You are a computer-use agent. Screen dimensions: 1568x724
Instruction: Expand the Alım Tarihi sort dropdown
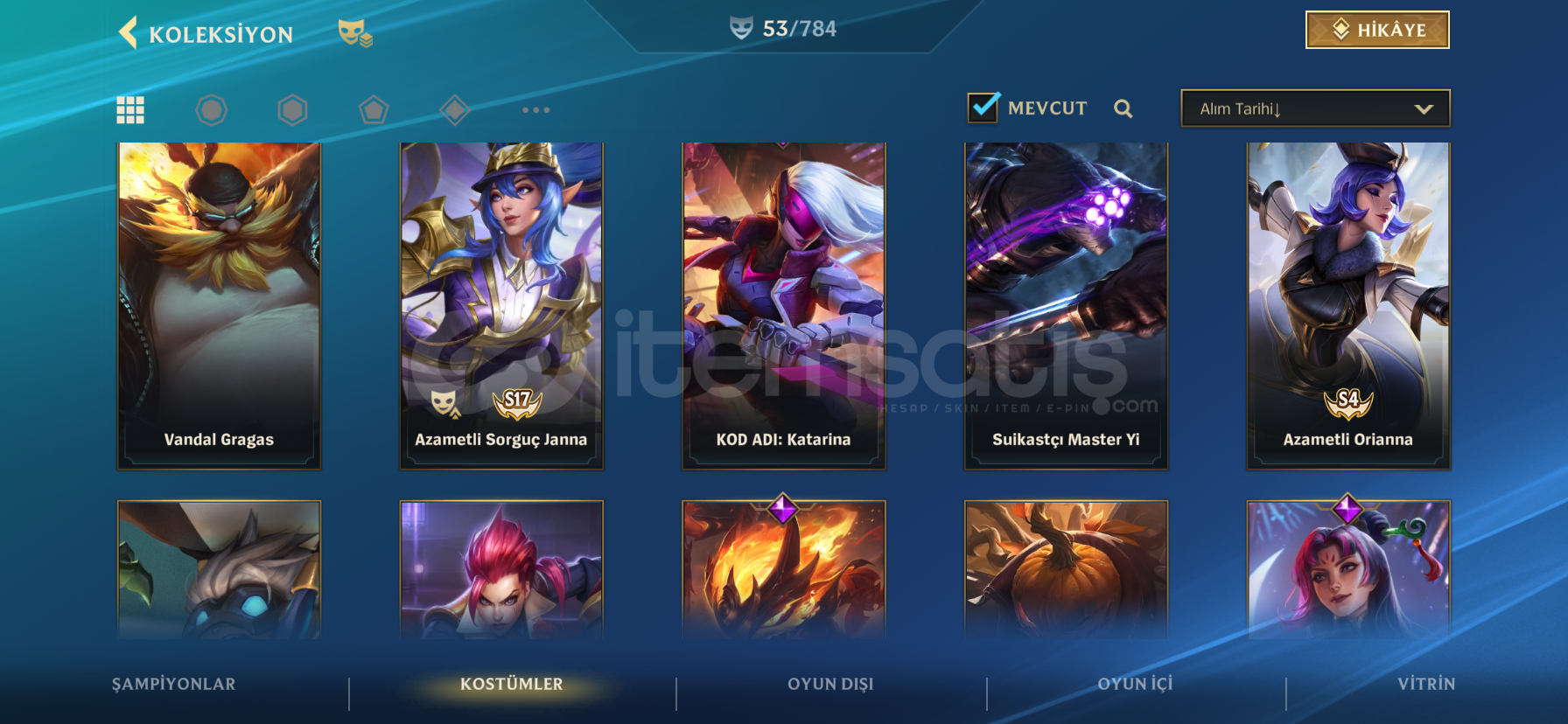point(1315,108)
